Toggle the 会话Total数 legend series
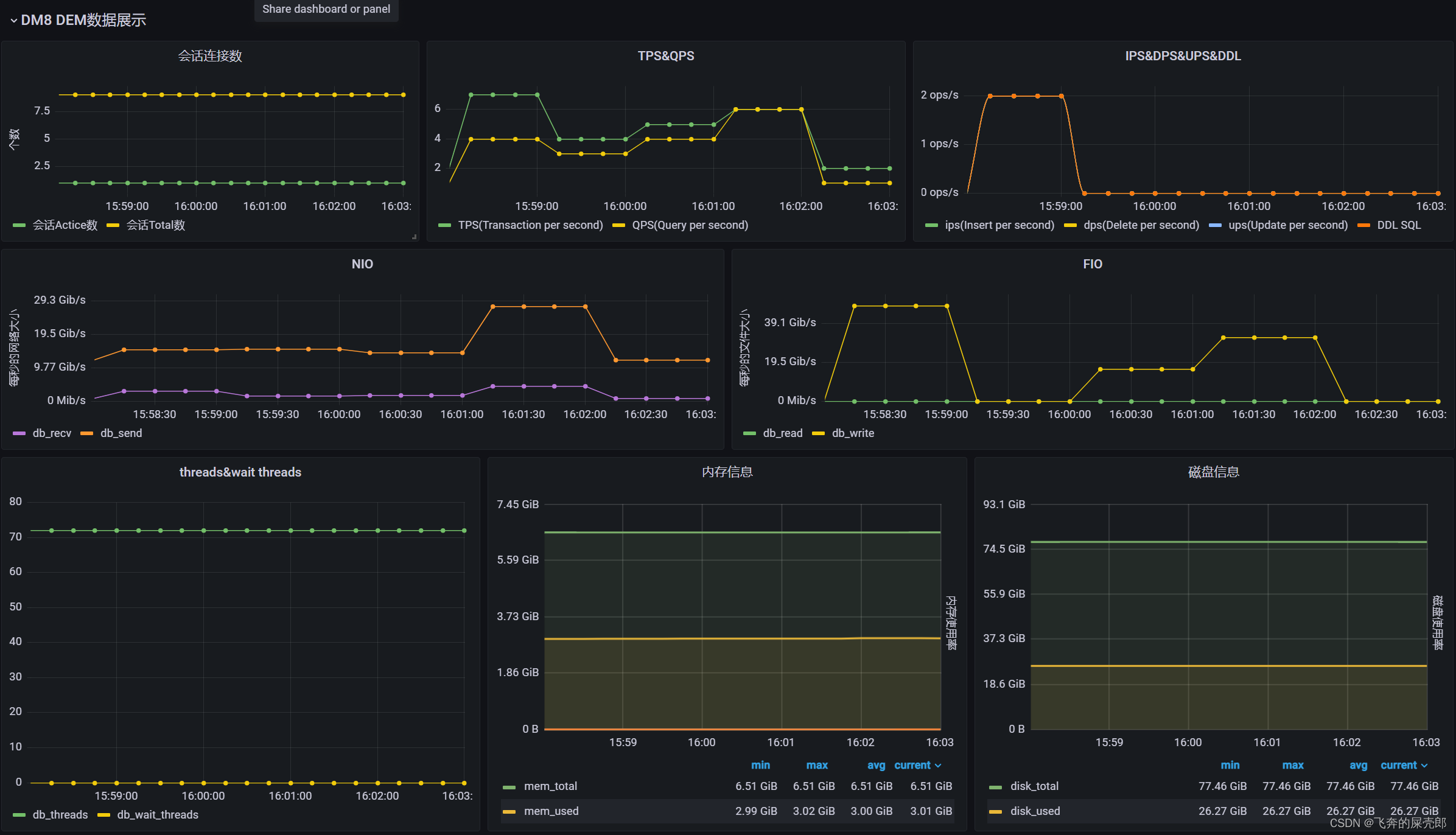The image size is (1456, 835). tap(155, 225)
